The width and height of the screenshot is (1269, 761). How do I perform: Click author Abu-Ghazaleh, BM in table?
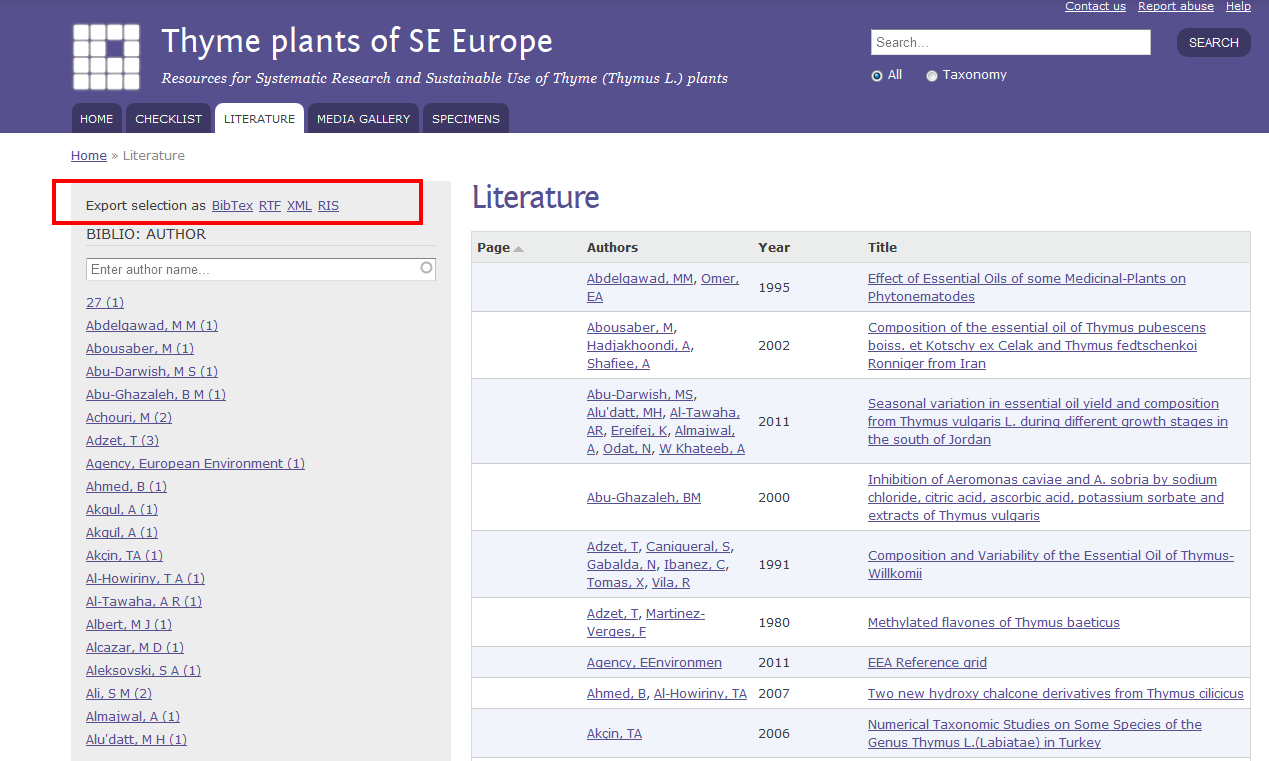(644, 497)
